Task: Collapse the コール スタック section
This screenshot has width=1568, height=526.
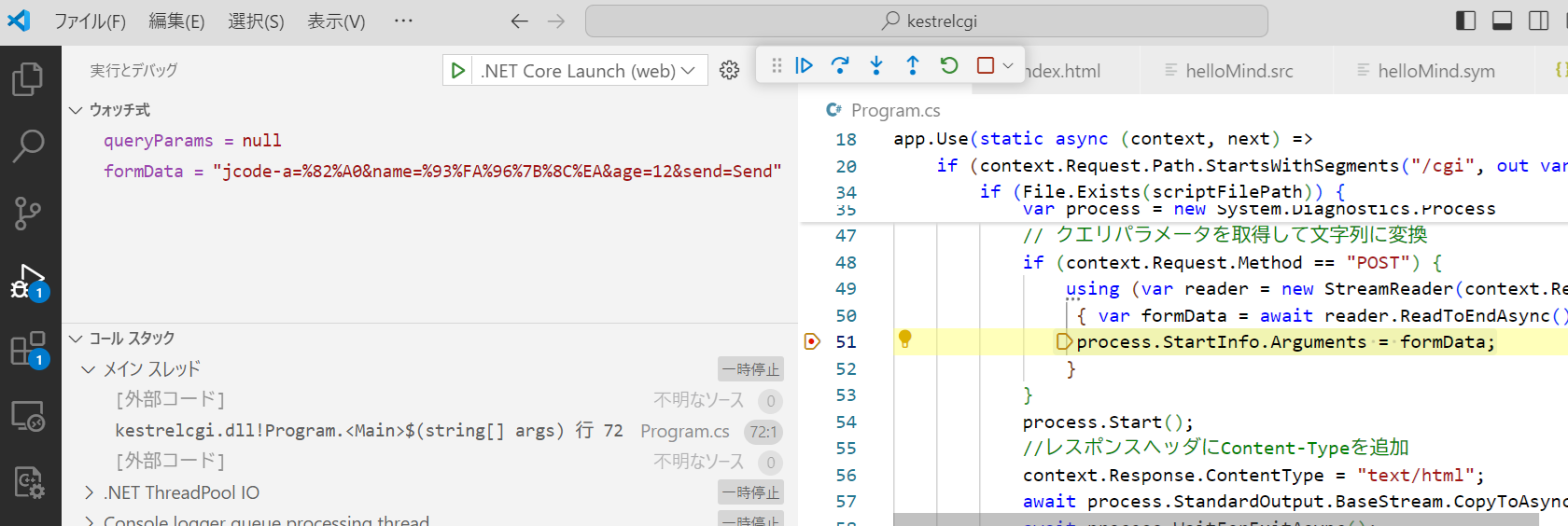Action: coord(76,339)
